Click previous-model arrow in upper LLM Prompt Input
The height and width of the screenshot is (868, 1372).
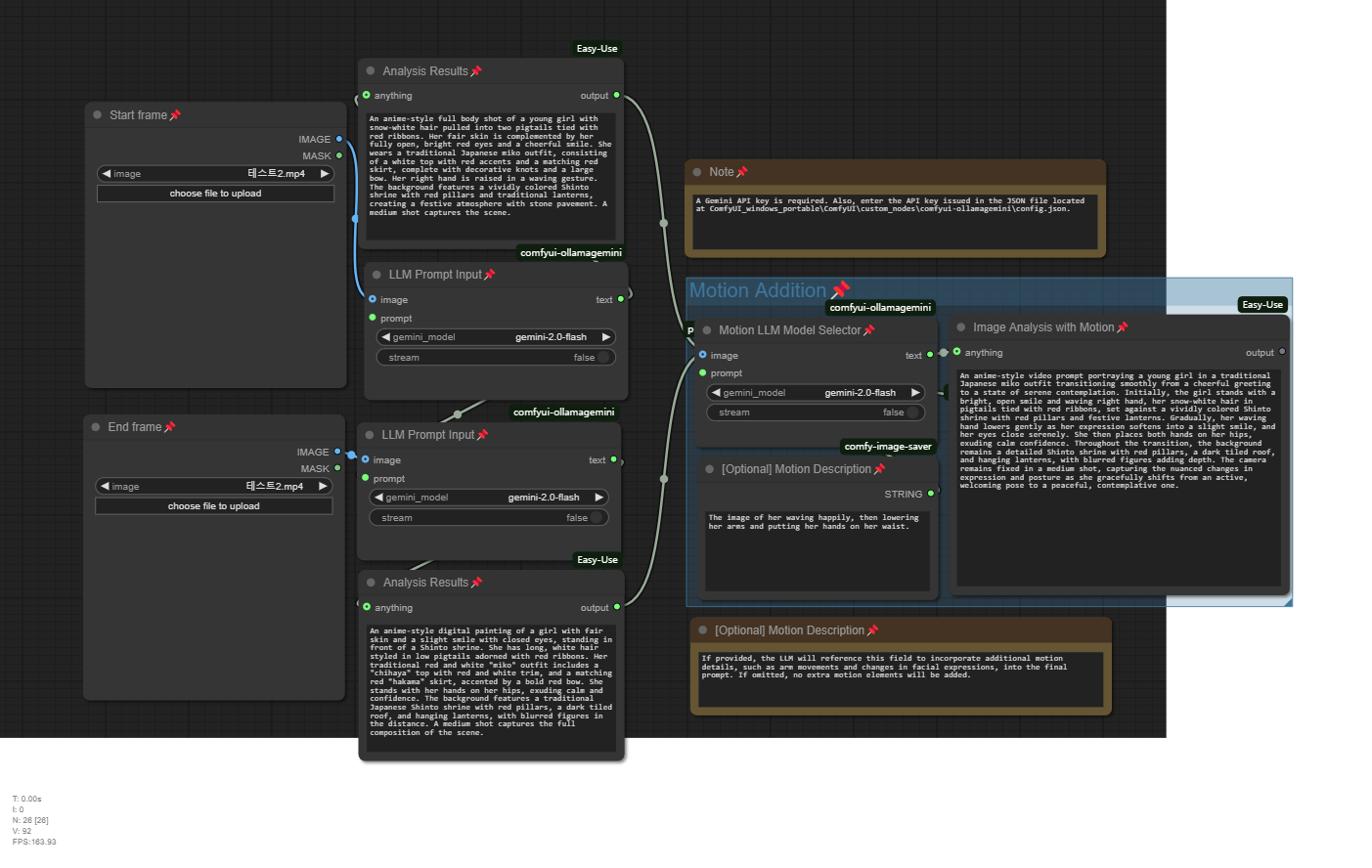(385, 337)
